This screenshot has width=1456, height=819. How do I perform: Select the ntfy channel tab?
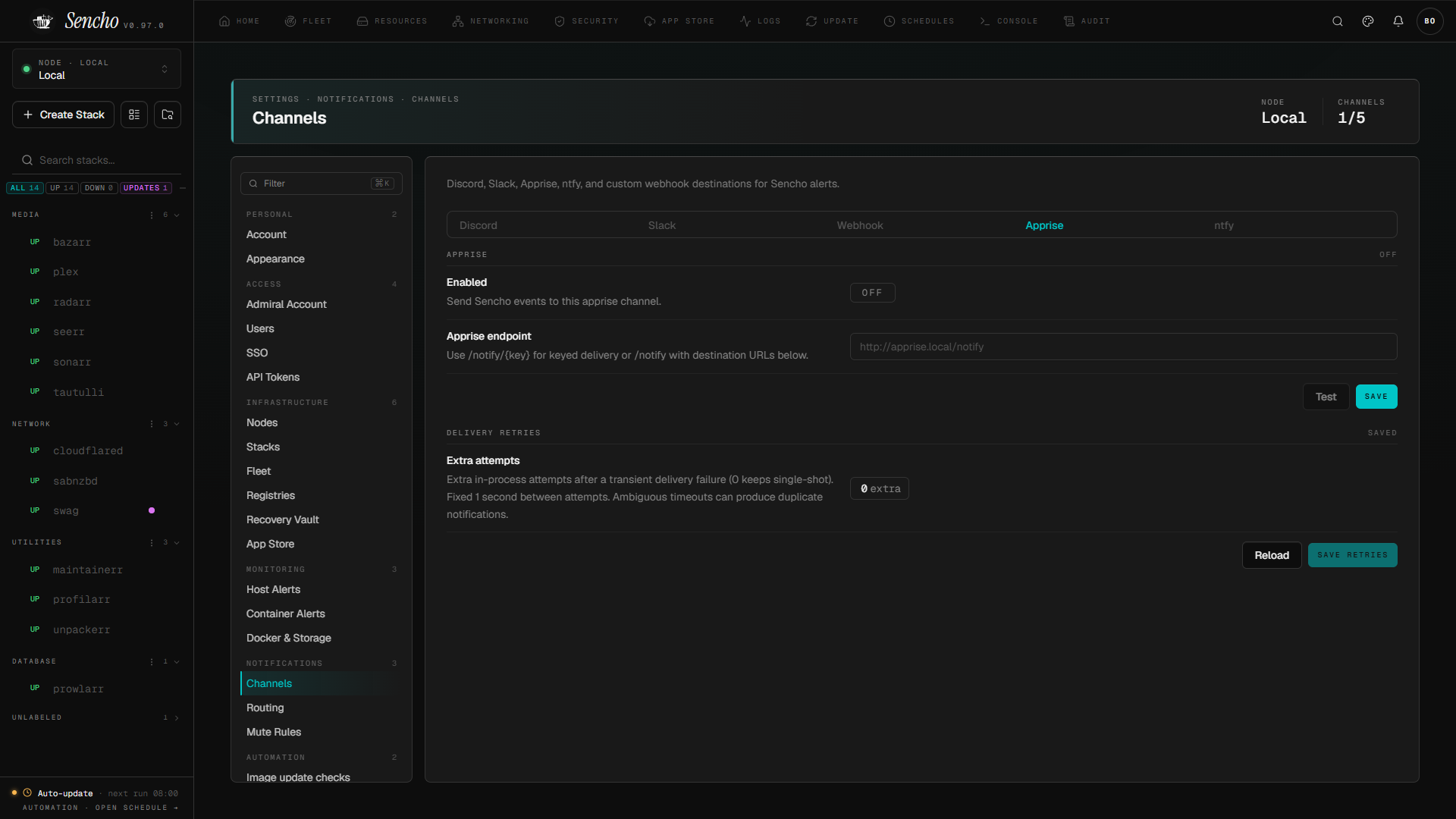click(1298, 225)
